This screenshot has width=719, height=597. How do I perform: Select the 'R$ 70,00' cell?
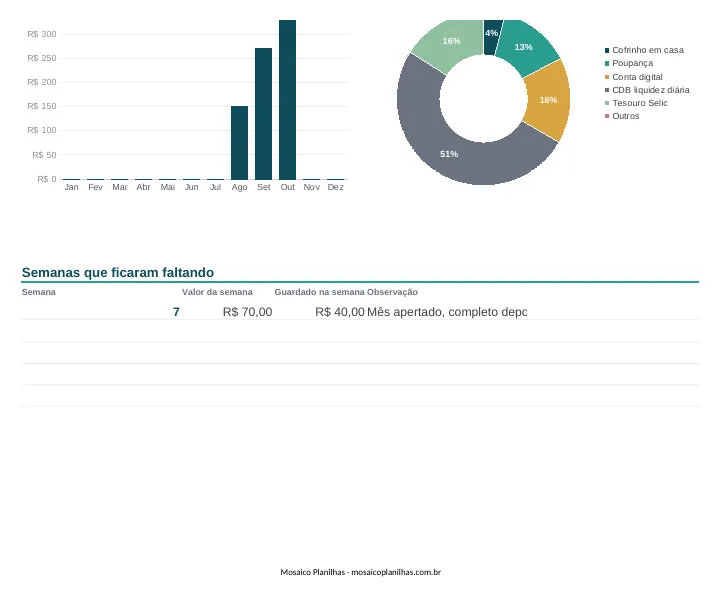[247, 312]
